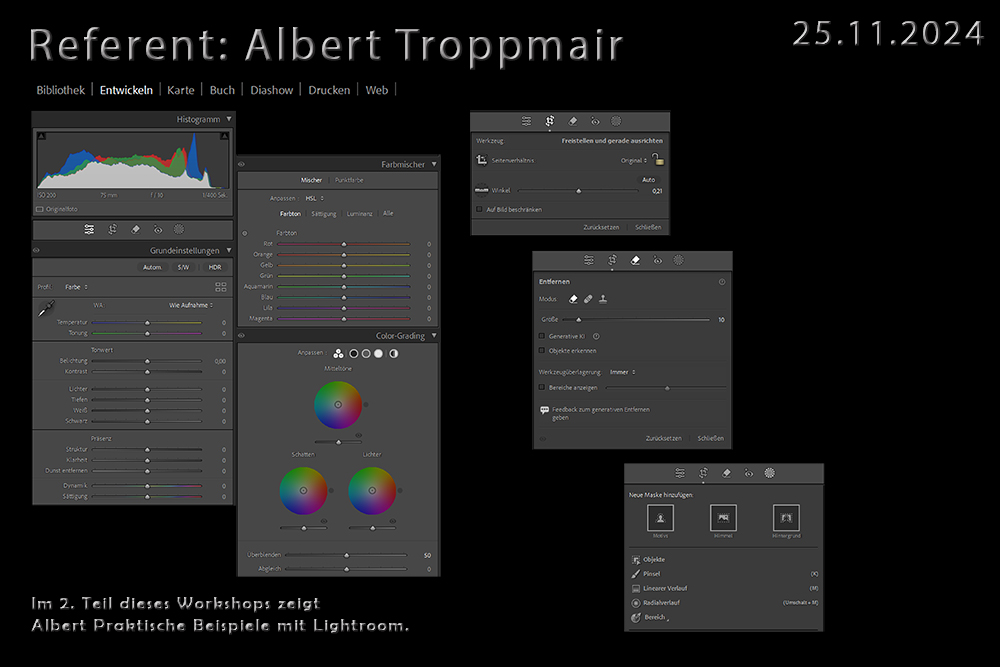The height and width of the screenshot is (667, 1000).
Task: Choose the eraser mode icon under Entfernen
Action: (x=573, y=298)
